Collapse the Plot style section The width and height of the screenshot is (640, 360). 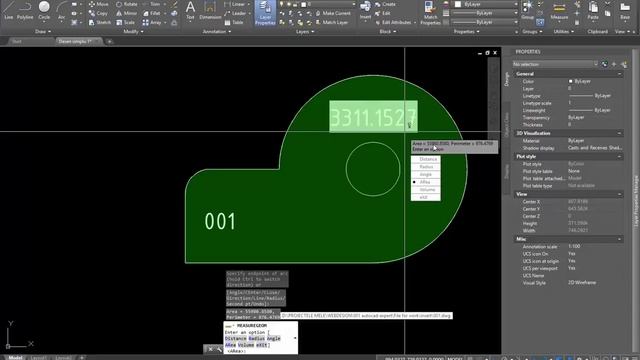pyautogui.click(x=620, y=156)
